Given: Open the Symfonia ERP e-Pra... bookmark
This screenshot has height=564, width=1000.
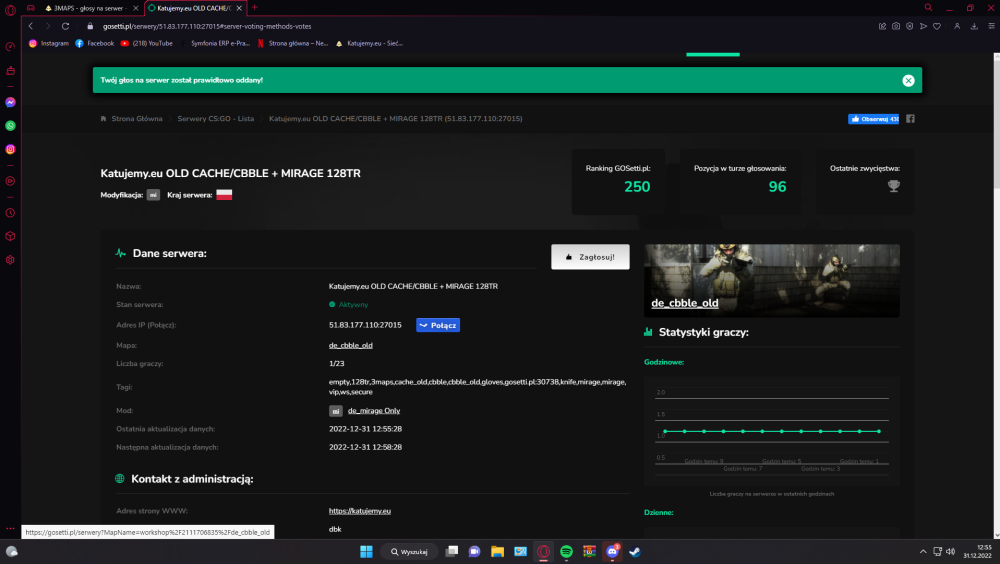Looking at the screenshot, I should (215, 43).
